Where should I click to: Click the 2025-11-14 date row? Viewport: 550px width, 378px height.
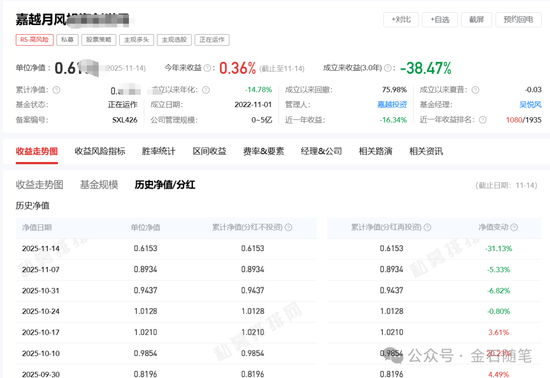[x=41, y=249]
